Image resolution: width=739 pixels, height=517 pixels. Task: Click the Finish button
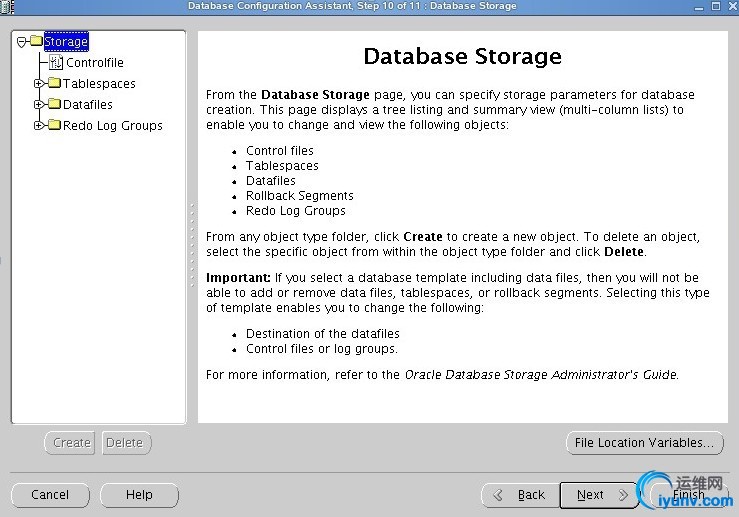pyautogui.click(x=688, y=495)
